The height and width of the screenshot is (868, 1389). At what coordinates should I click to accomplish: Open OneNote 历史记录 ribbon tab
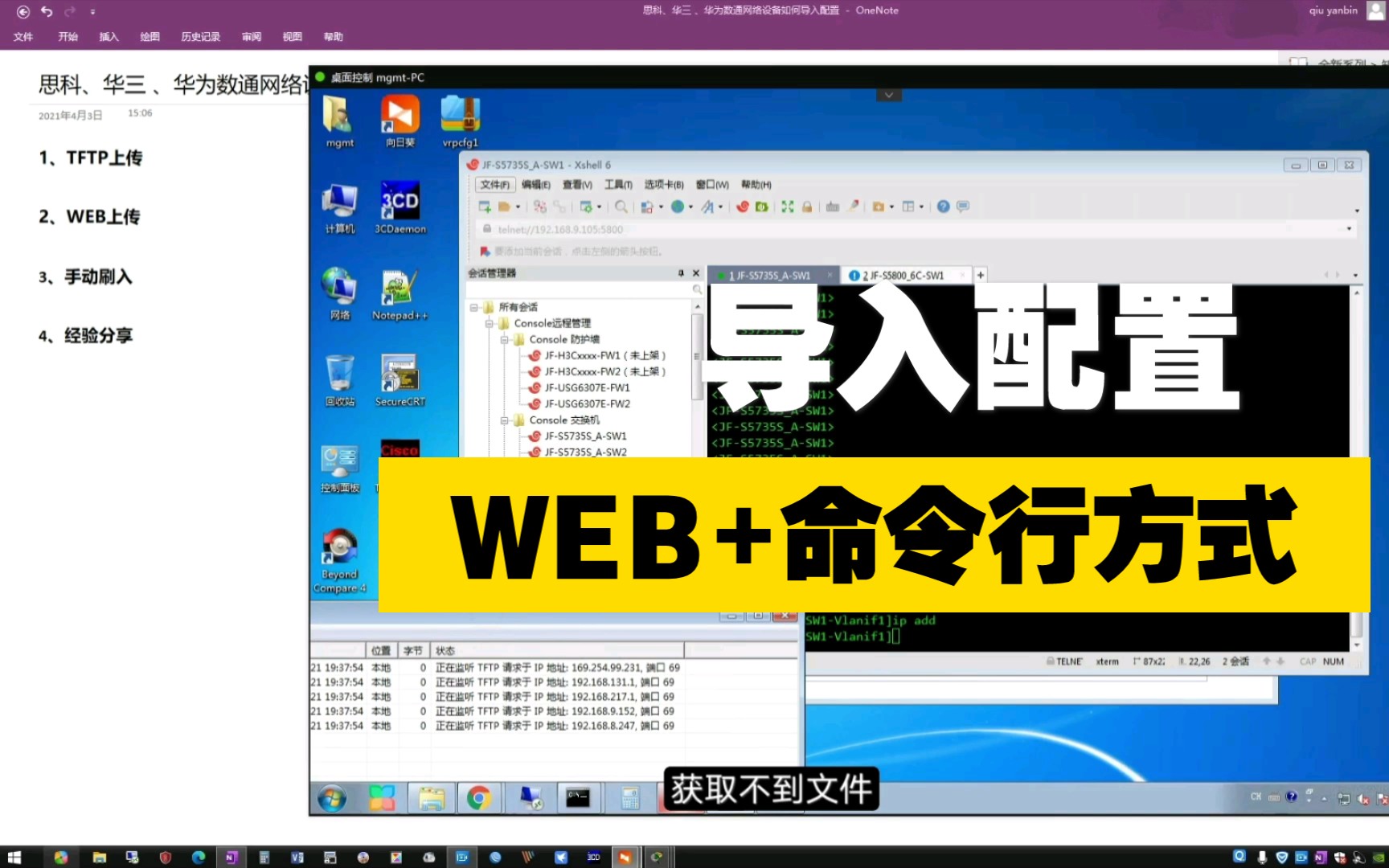200,37
